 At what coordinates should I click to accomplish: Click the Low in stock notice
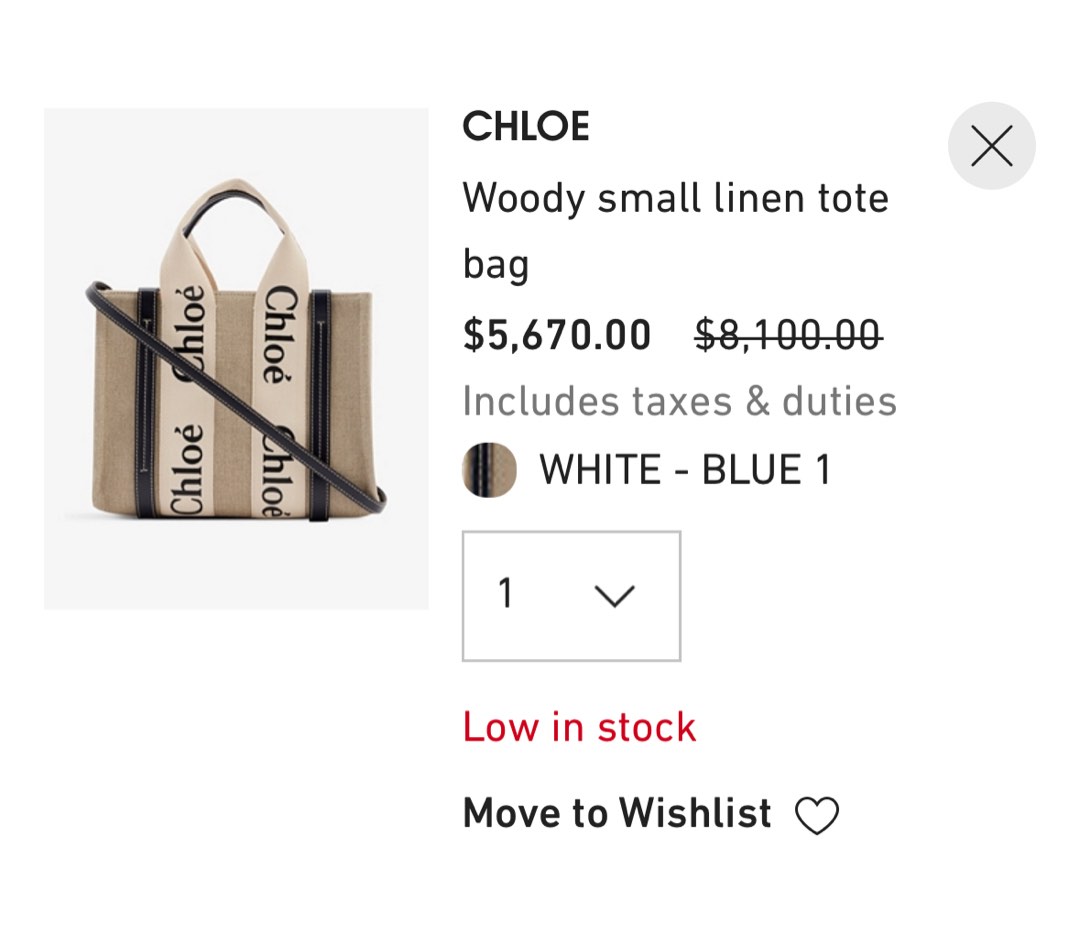pyautogui.click(x=579, y=727)
